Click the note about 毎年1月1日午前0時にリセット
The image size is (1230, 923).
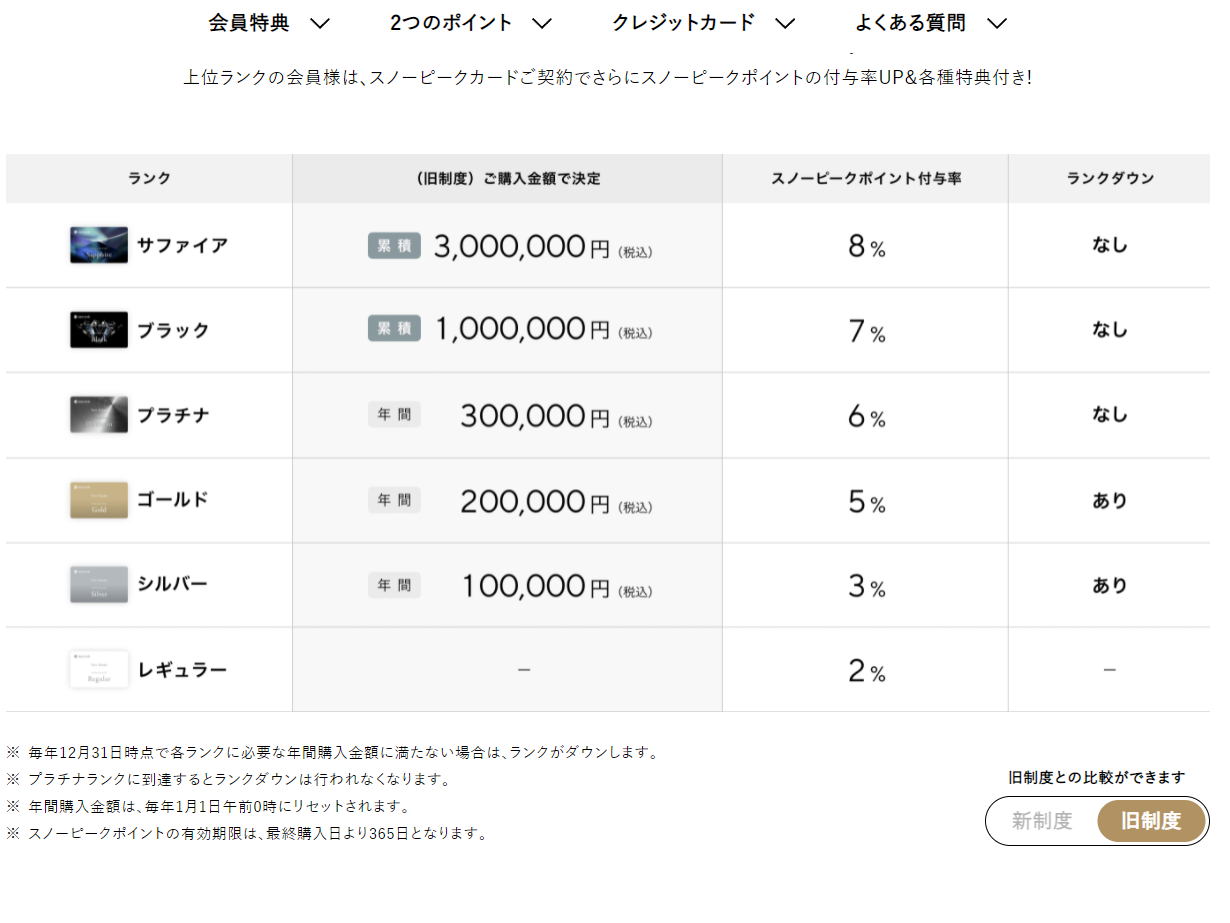(208, 806)
